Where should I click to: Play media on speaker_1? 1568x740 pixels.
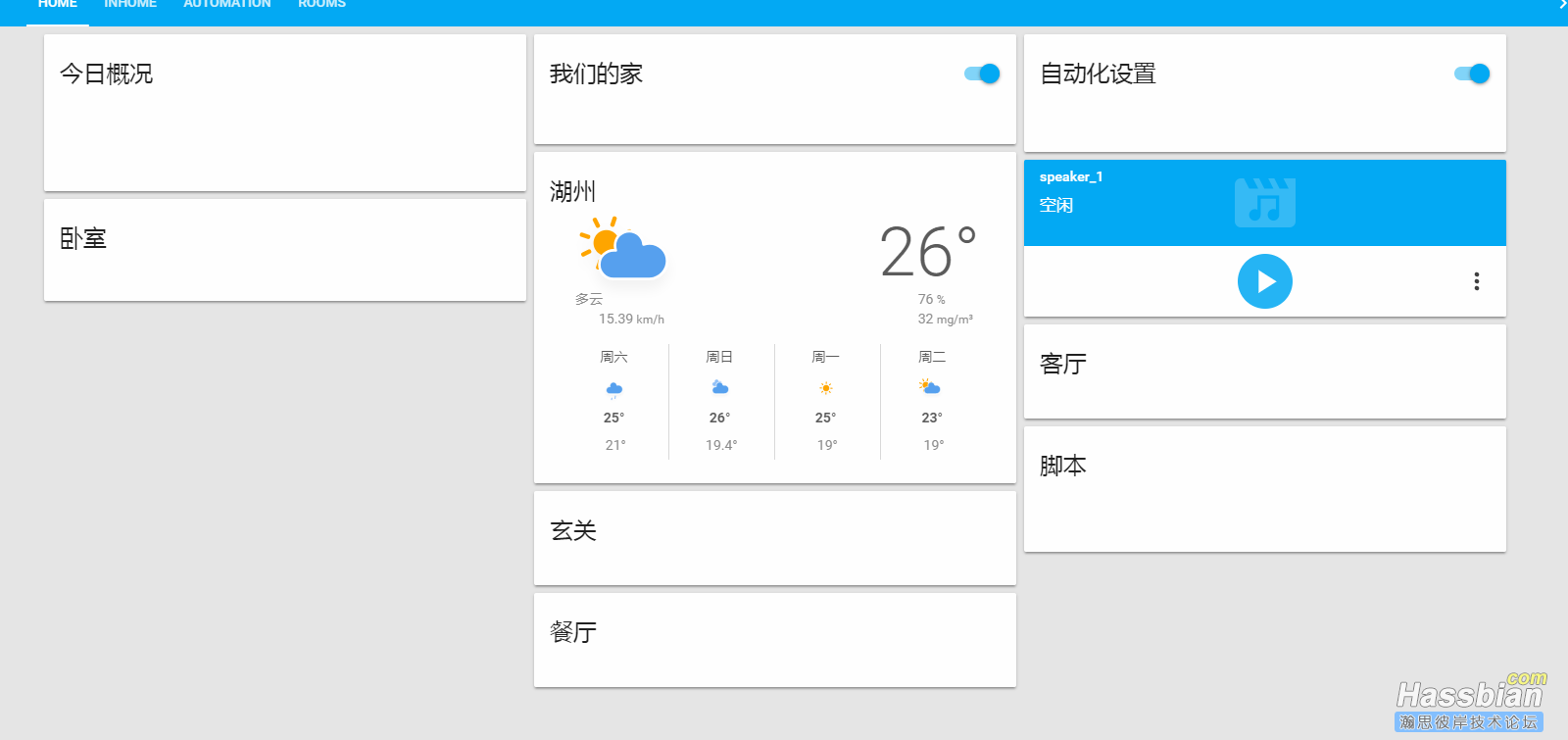[1265, 281]
